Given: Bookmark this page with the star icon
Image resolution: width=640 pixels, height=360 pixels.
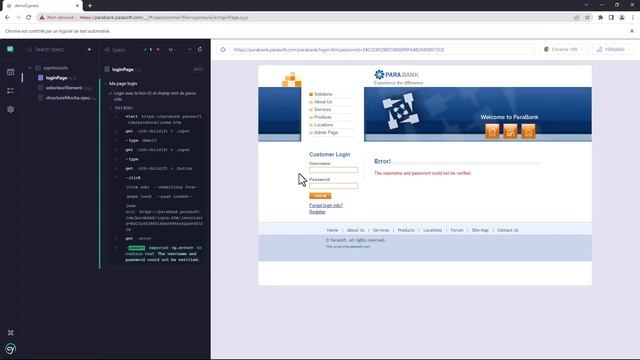Looking at the screenshot, I should (x=587, y=18).
